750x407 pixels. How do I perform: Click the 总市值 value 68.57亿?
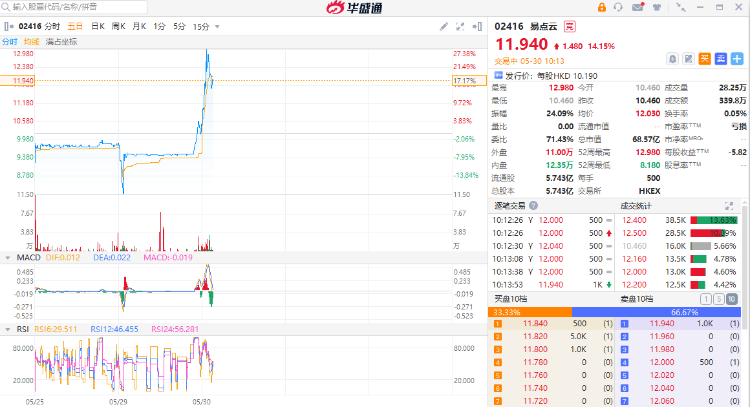(646, 139)
